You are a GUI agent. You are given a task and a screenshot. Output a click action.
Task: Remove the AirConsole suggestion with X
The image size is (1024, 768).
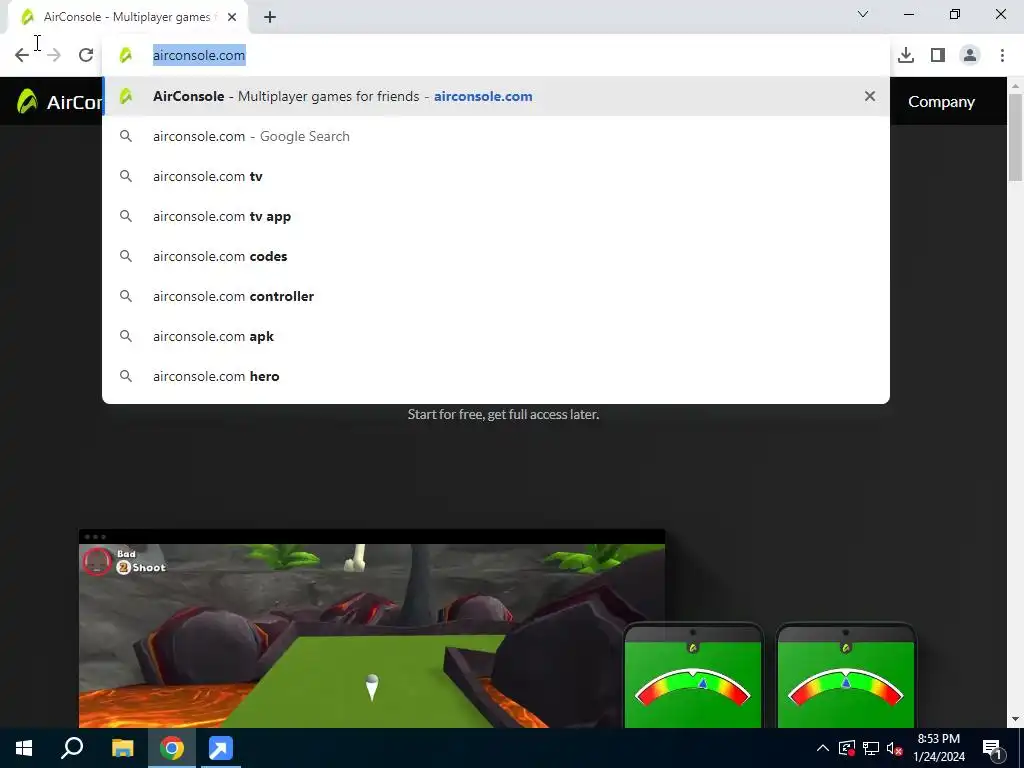[x=869, y=96]
